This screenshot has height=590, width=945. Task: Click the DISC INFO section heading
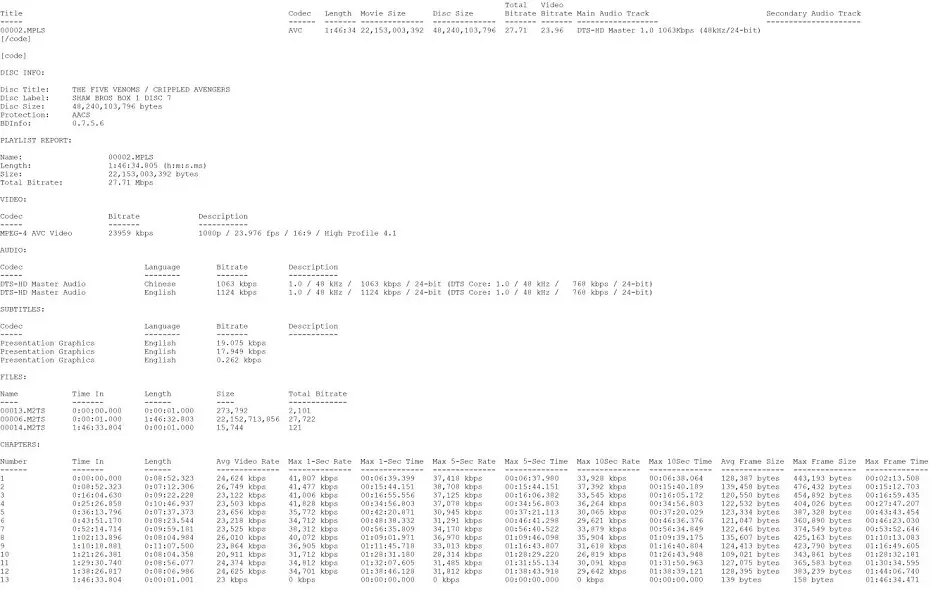23,73
